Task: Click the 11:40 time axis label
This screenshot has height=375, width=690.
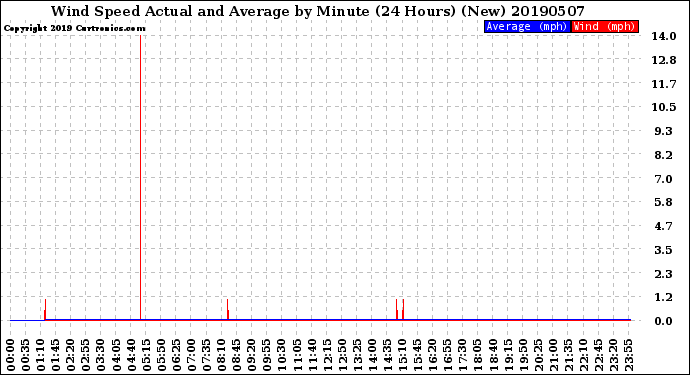Action: 312,355
